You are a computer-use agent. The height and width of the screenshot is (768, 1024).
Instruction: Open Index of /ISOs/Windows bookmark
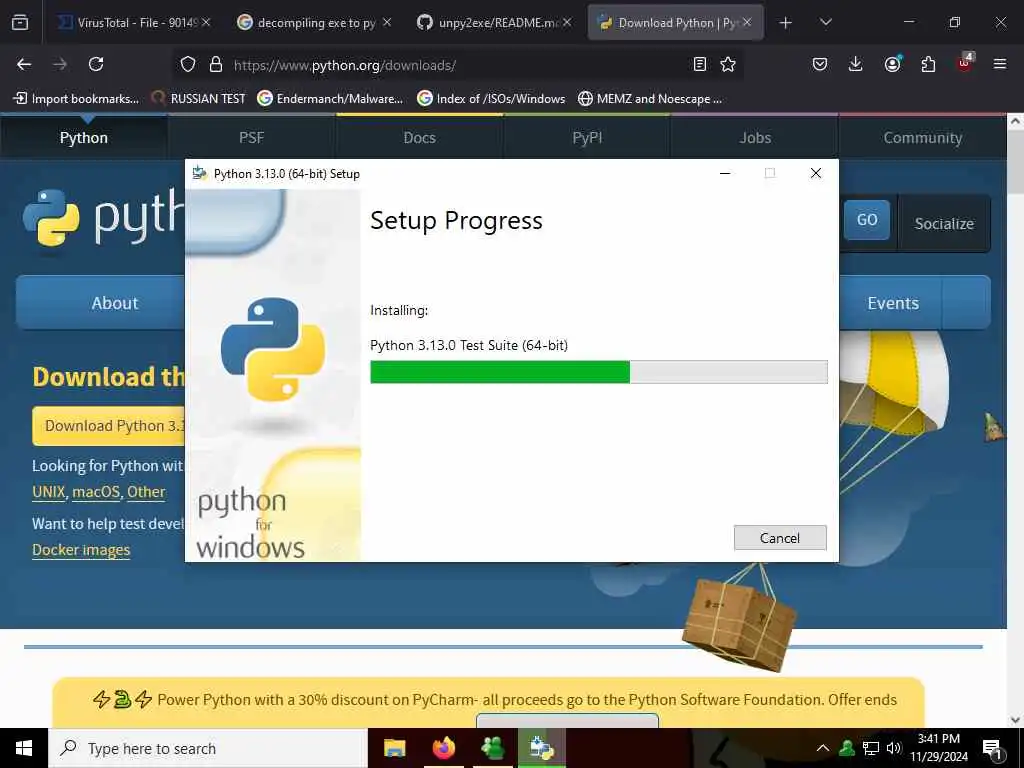[x=491, y=99]
